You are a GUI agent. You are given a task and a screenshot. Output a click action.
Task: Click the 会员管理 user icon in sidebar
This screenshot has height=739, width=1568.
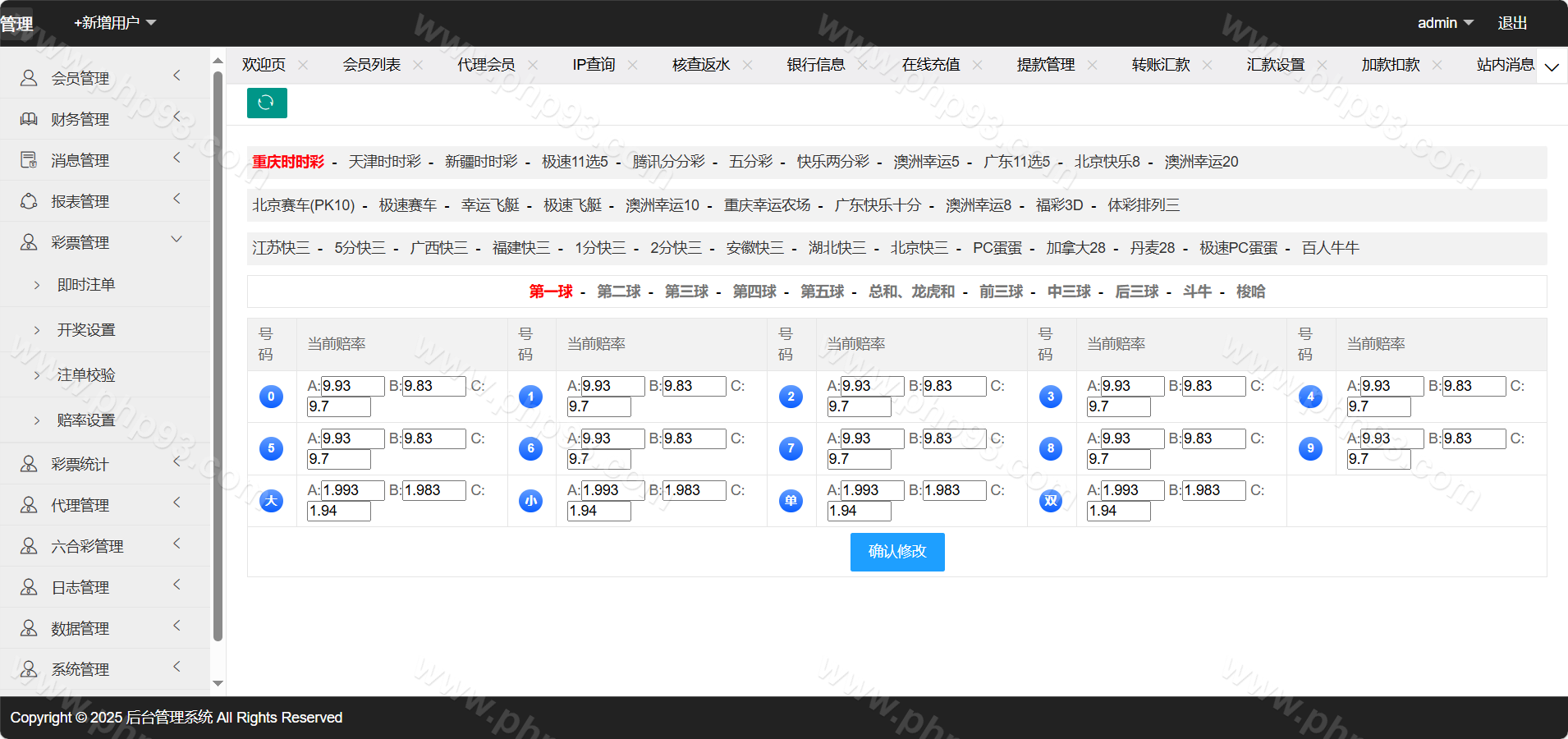pyautogui.click(x=29, y=78)
